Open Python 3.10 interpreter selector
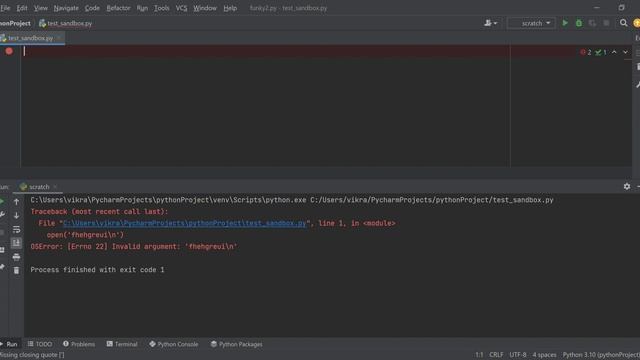 click(601, 355)
